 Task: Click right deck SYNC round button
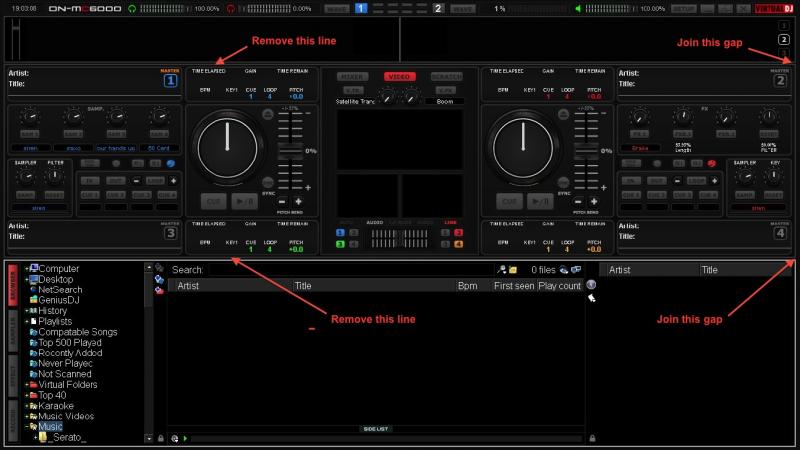(x=563, y=183)
